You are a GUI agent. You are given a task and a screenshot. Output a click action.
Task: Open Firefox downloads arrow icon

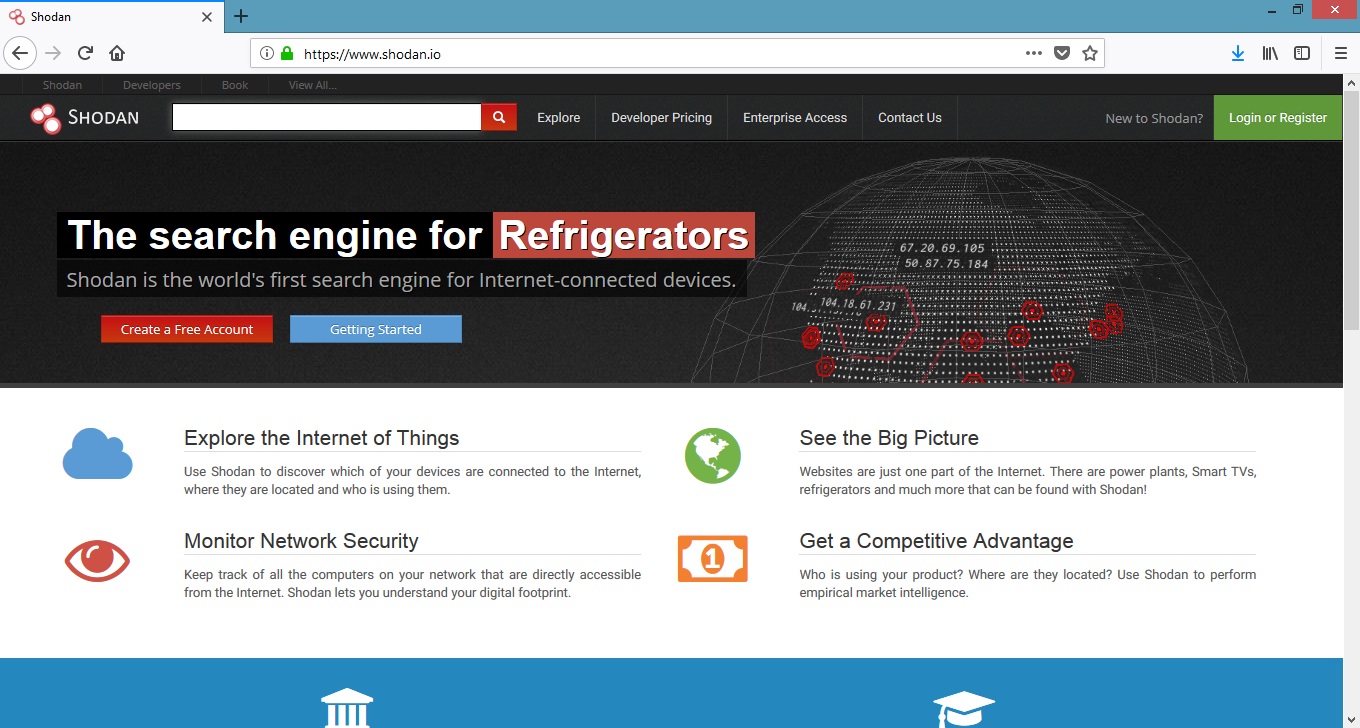pos(1238,53)
